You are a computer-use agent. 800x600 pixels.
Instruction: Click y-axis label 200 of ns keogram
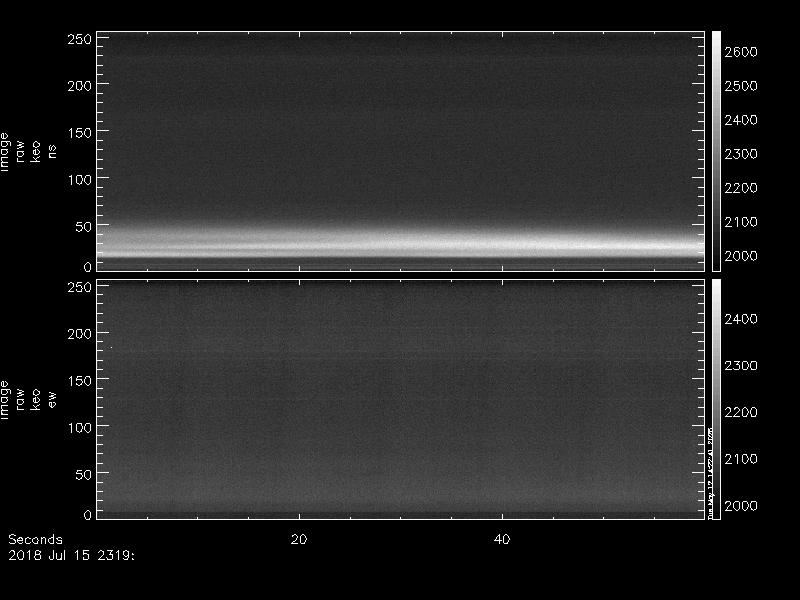[80, 86]
